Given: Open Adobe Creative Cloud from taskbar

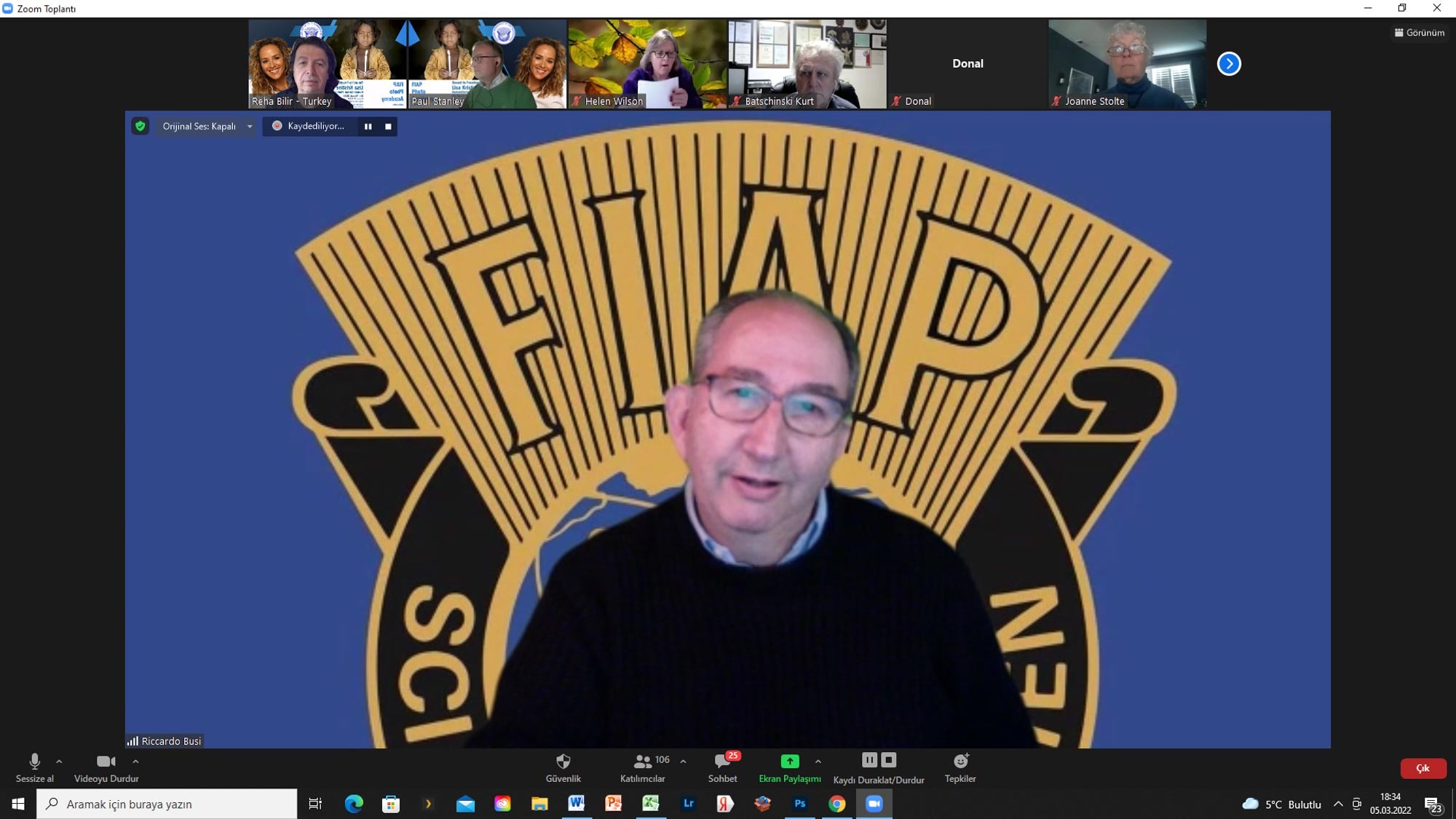Looking at the screenshot, I should point(502,804).
